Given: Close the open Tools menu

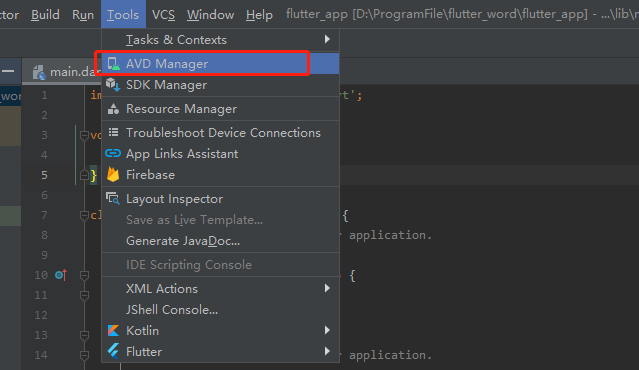Looking at the screenshot, I should tap(123, 15).
